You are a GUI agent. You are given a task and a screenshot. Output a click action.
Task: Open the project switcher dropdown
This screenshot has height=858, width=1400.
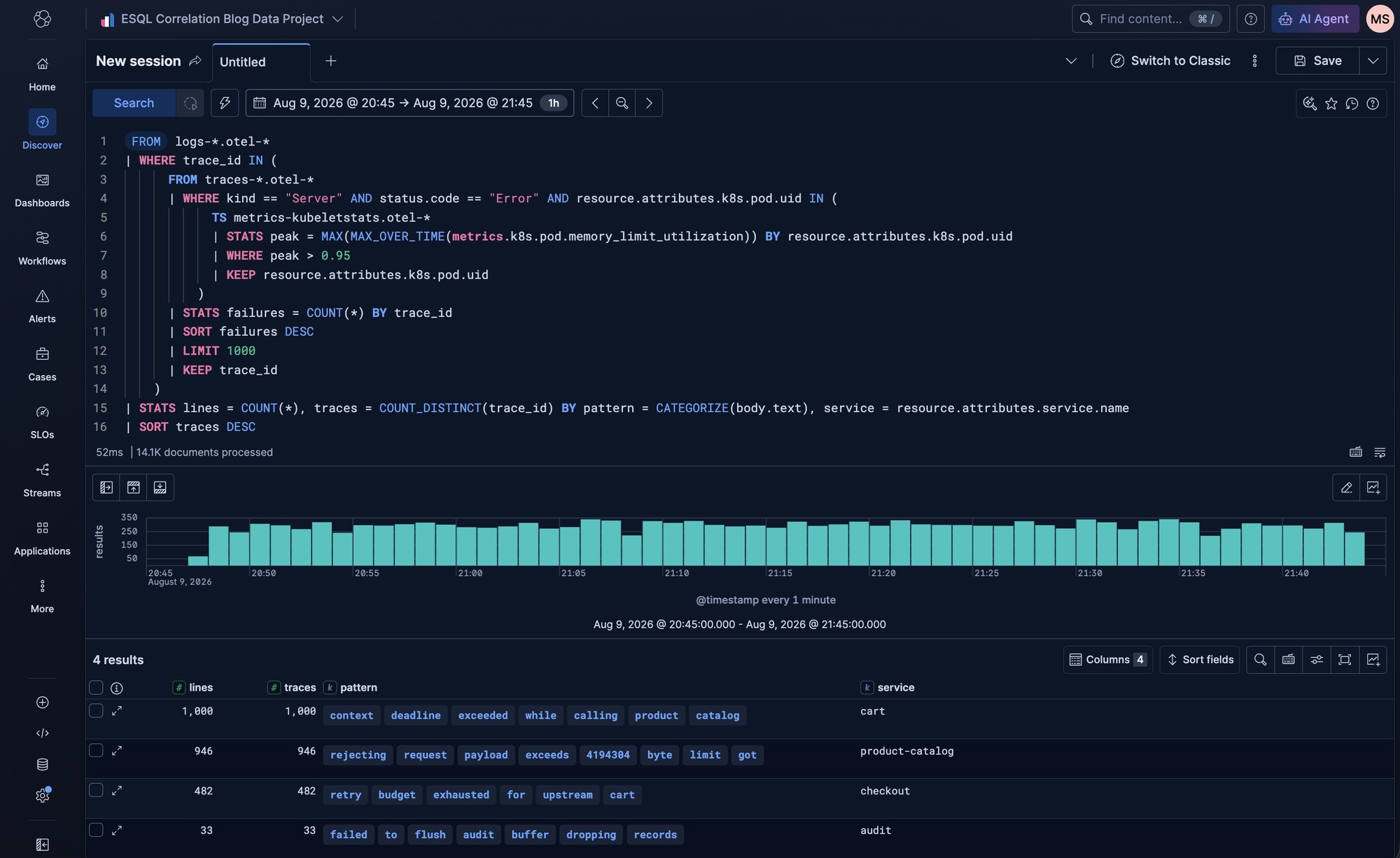click(222, 19)
